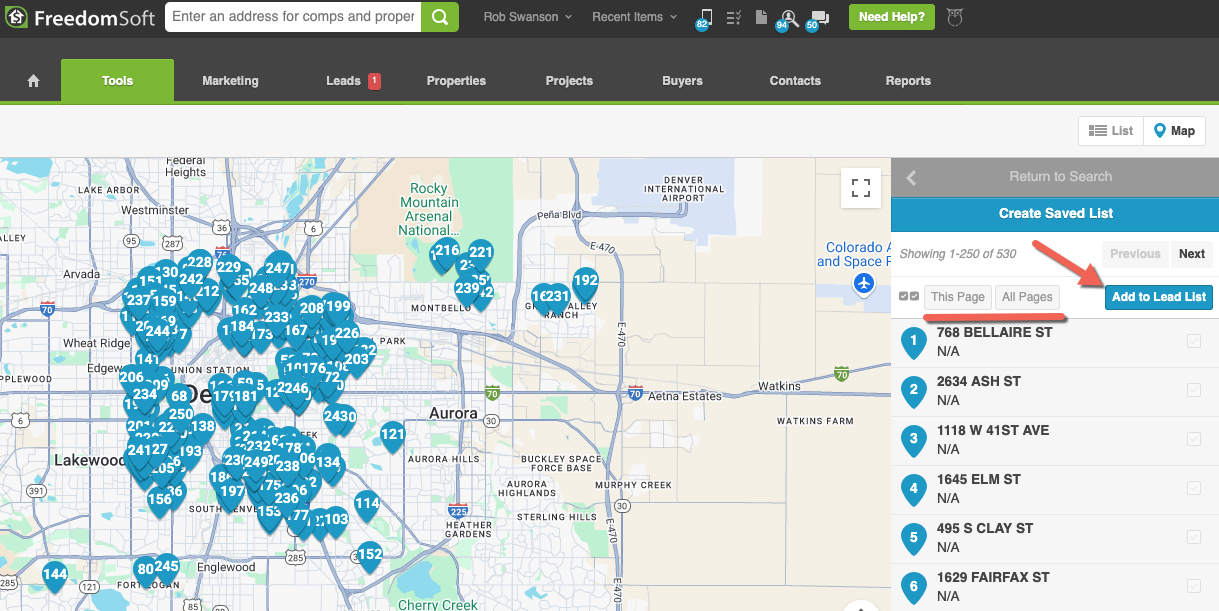The width and height of the screenshot is (1219, 611).
Task: Open the task checklist icon in header
Action: click(733, 17)
